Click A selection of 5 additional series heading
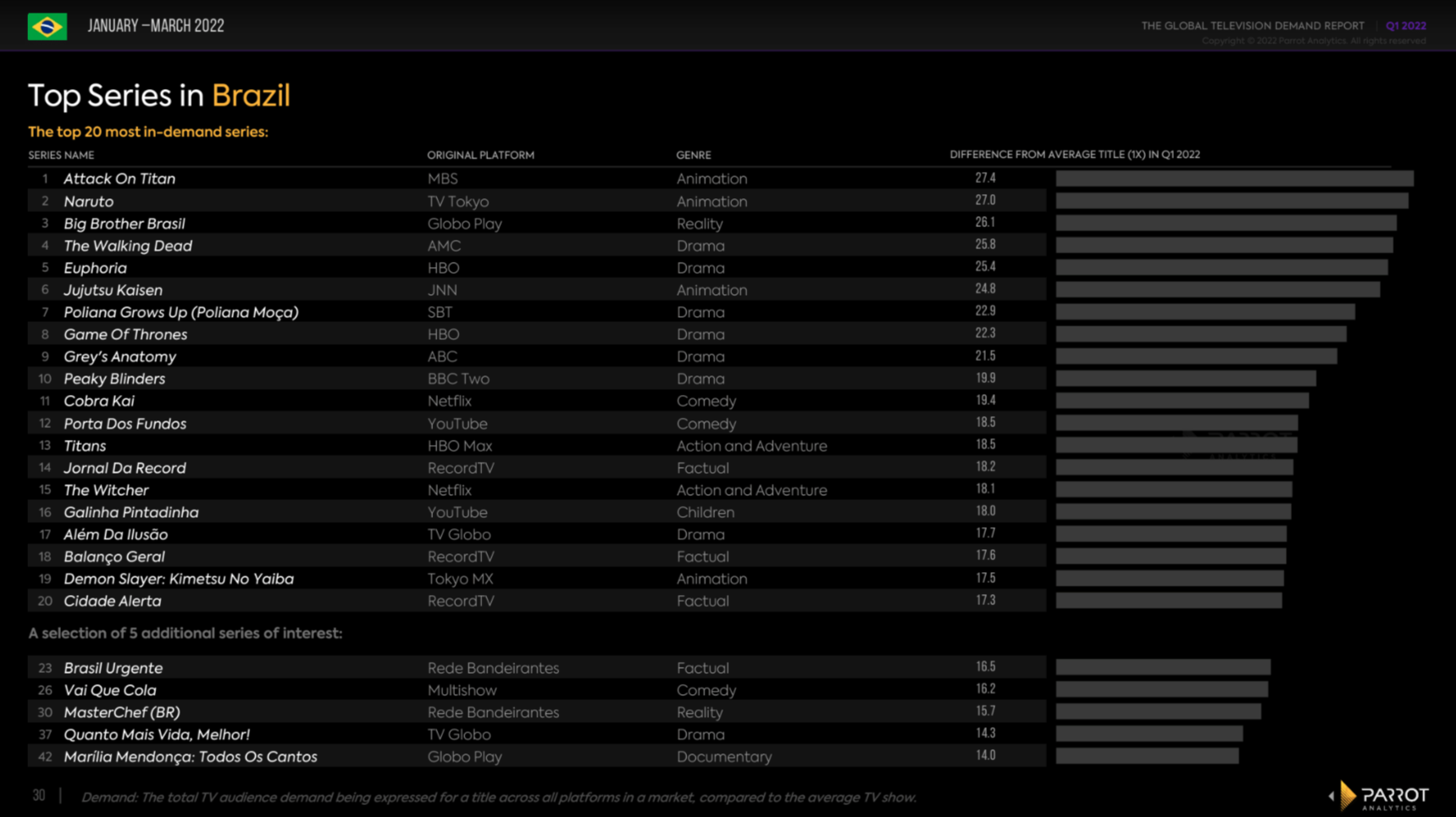 click(x=185, y=633)
